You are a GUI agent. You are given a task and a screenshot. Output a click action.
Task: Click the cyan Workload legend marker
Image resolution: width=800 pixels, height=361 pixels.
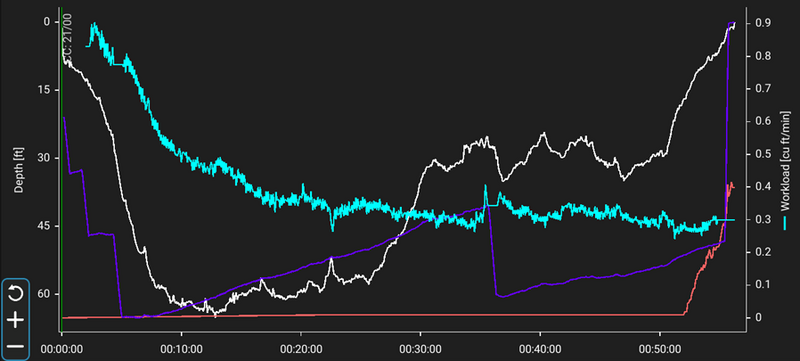pyautogui.click(x=785, y=222)
